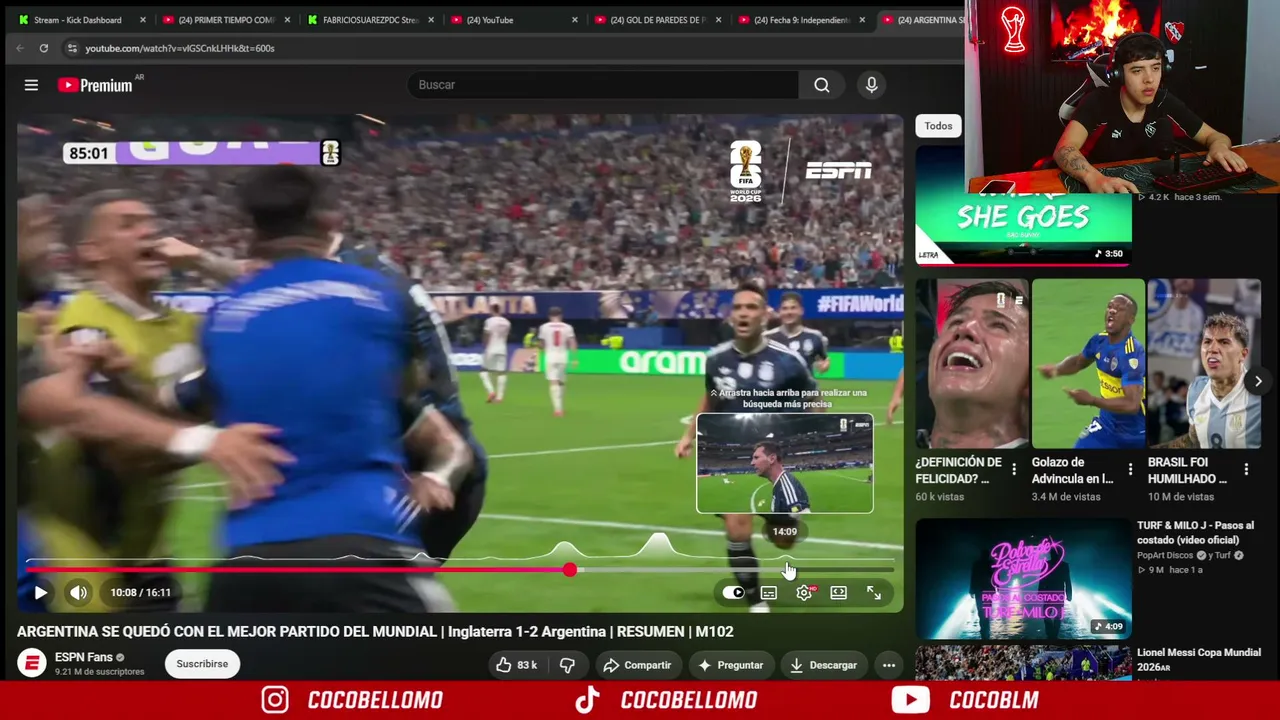Go to YouTube Premium home logo
Image resolution: width=1280 pixels, height=720 pixels.
coord(96,85)
